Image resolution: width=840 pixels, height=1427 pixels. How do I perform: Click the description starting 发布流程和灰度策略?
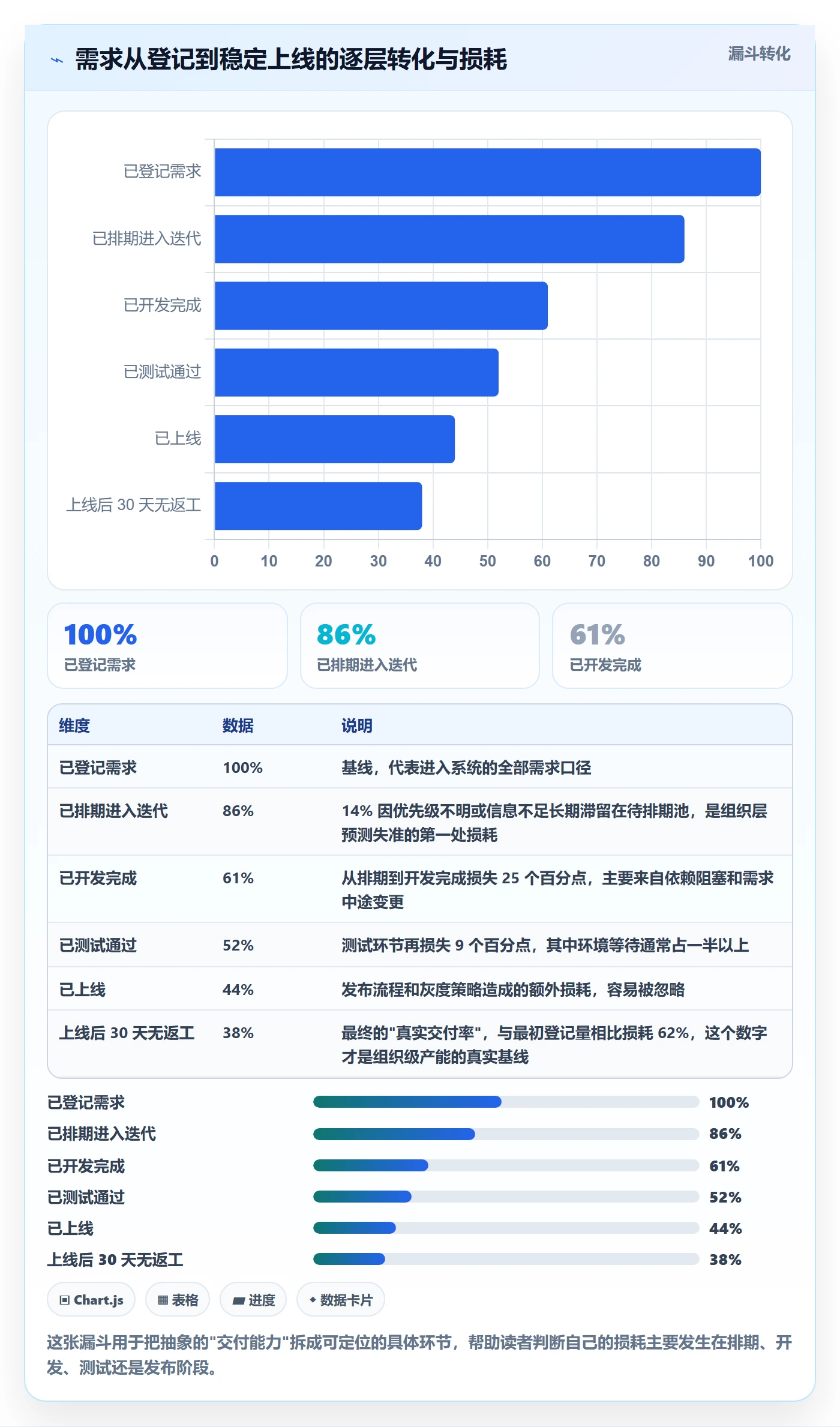(x=513, y=990)
